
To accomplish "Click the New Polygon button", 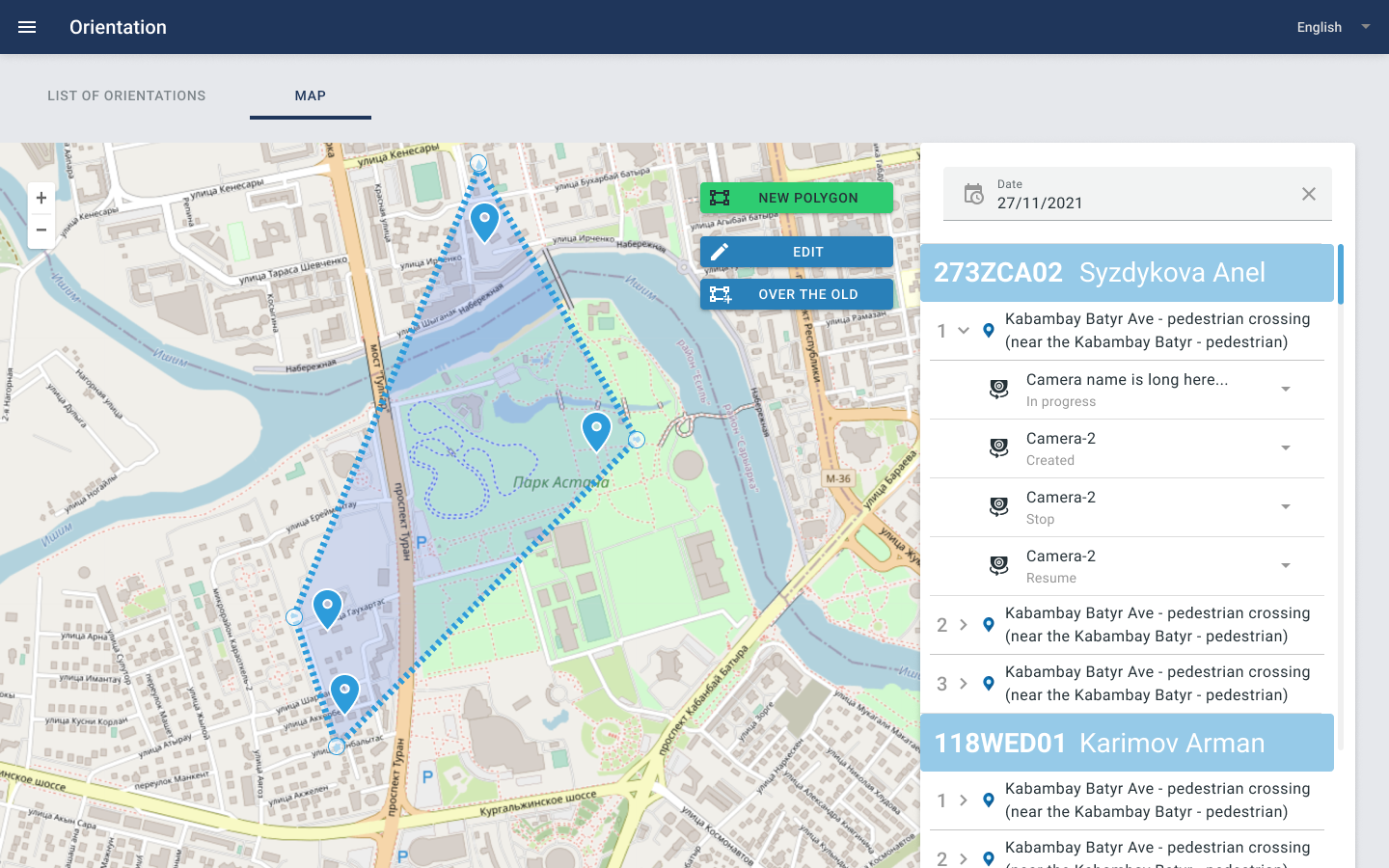I will tap(796, 198).
